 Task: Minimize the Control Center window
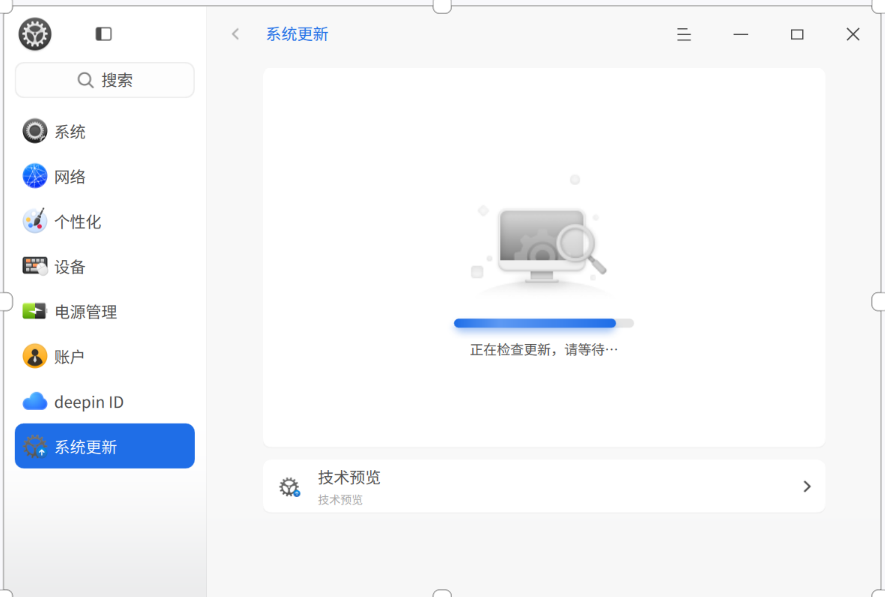click(x=741, y=34)
